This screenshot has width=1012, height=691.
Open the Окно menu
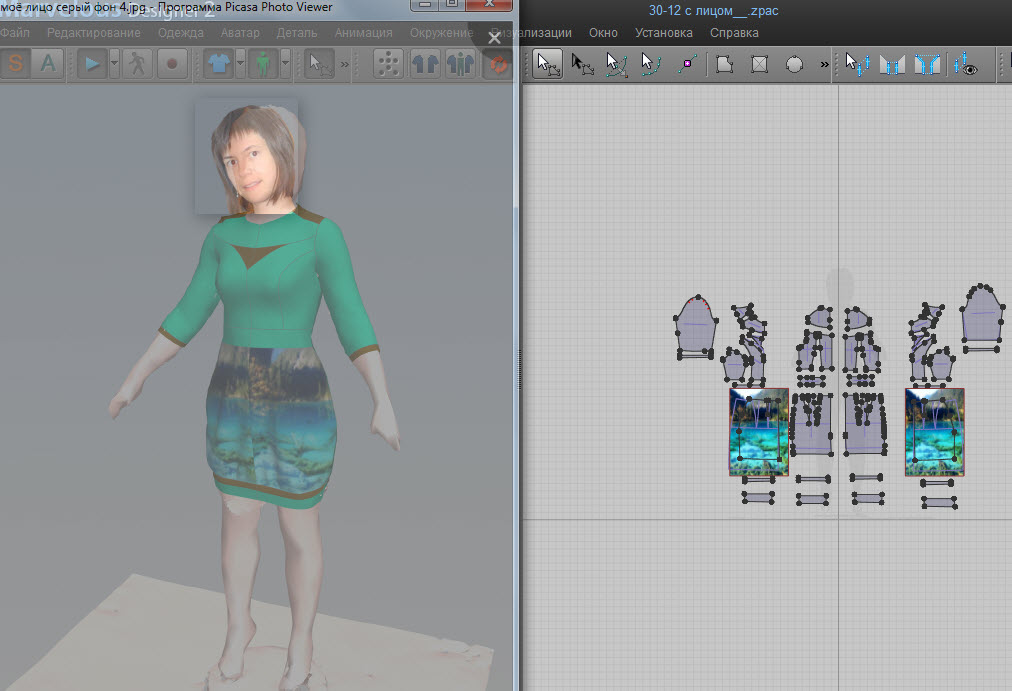point(603,32)
